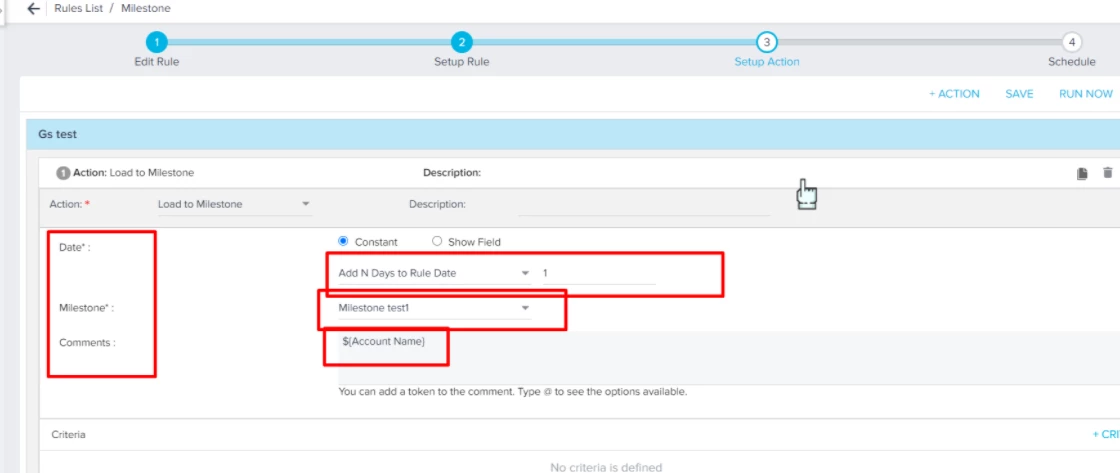Select the Show Field radio button
This screenshot has height=473, width=1120.
tap(437, 242)
